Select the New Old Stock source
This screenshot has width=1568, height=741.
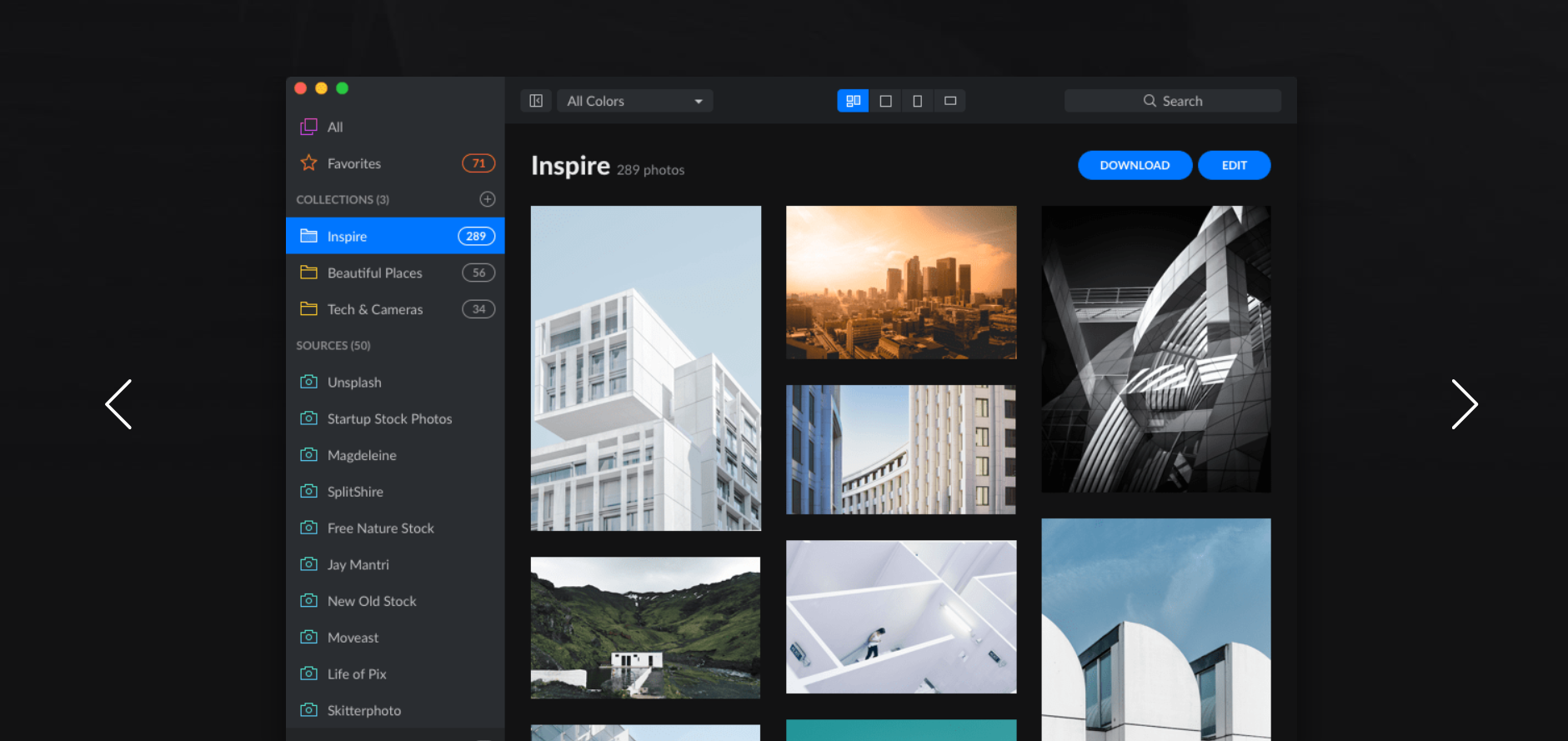395,601
